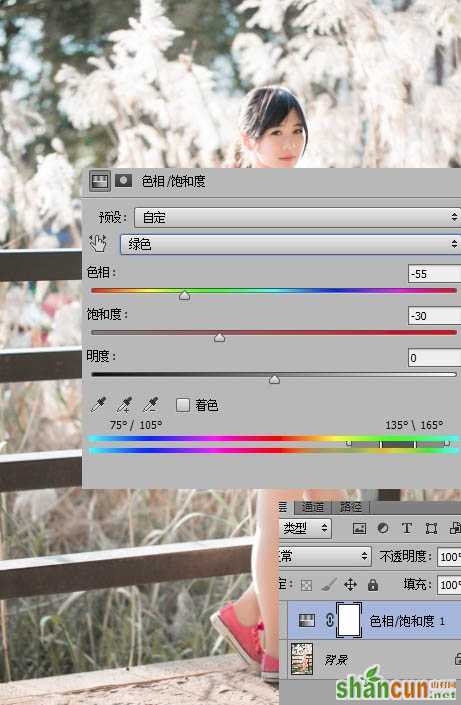
Task: Click the layer mask icon in properties header
Action: pyautogui.click(x=123, y=181)
